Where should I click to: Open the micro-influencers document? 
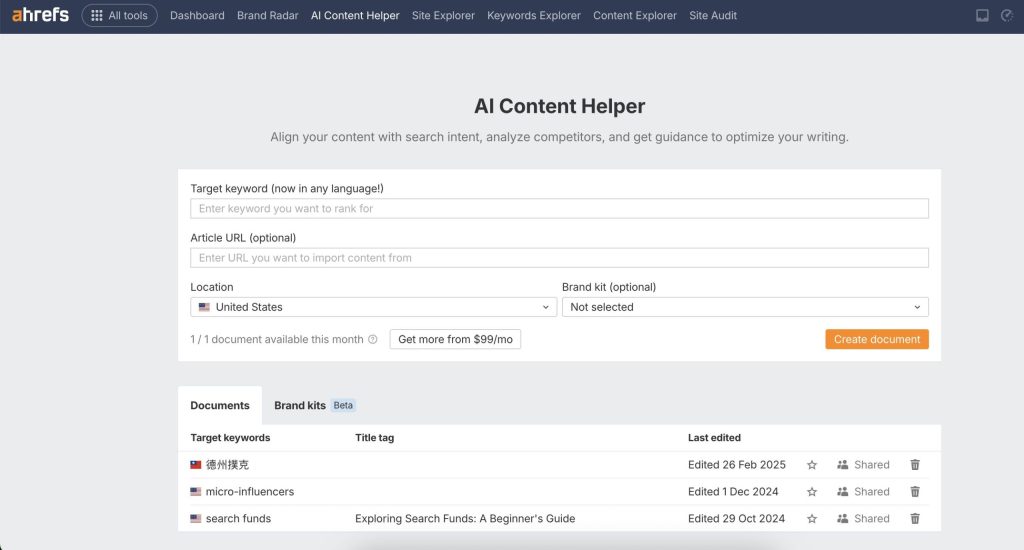click(250, 492)
